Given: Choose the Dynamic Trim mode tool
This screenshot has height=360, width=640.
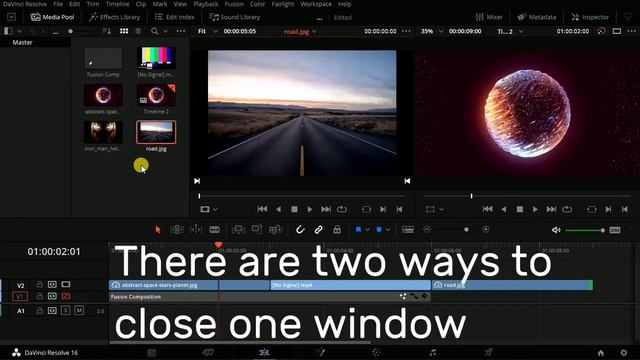Looking at the screenshot, I should click(x=196, y=230).
